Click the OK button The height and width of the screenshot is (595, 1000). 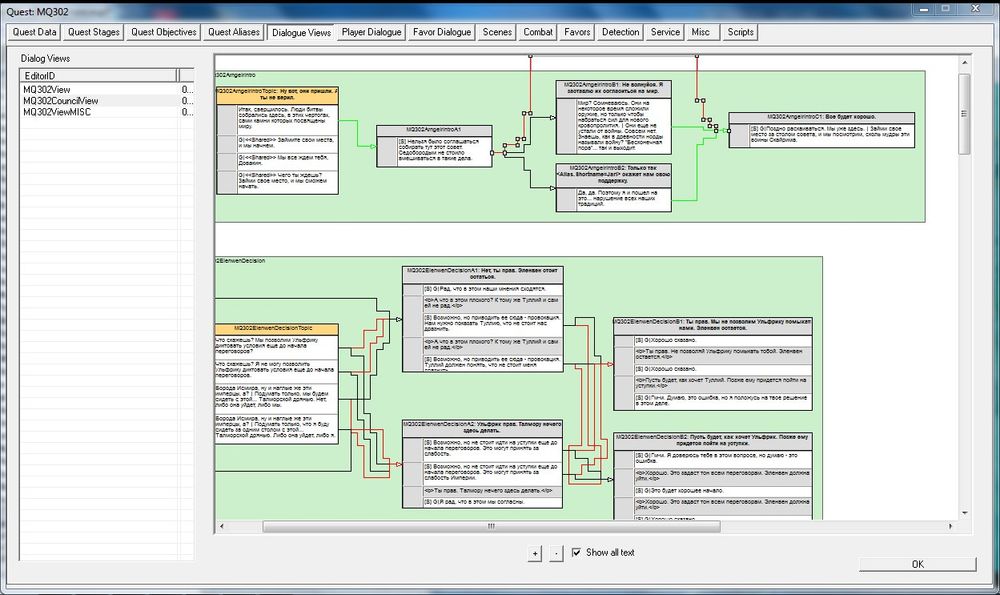coord(917,564)
